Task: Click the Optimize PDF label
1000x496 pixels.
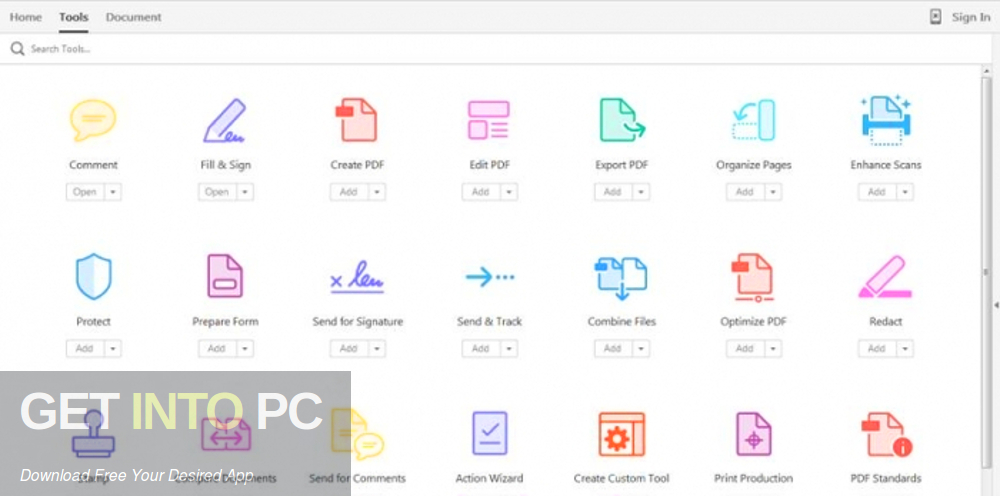Action: coord(753,322)
